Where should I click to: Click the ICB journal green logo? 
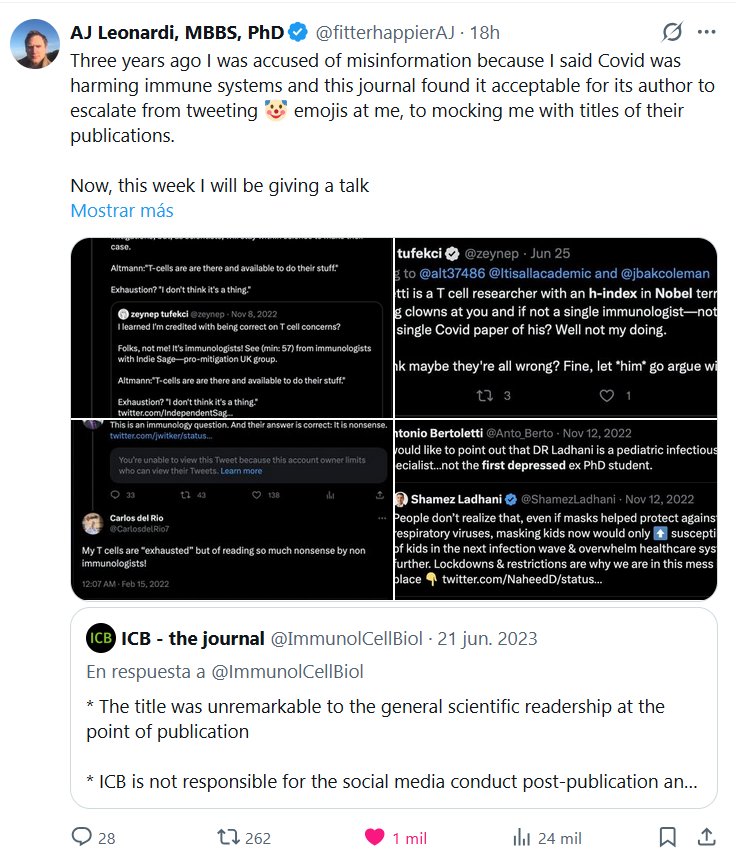[101, 638]
